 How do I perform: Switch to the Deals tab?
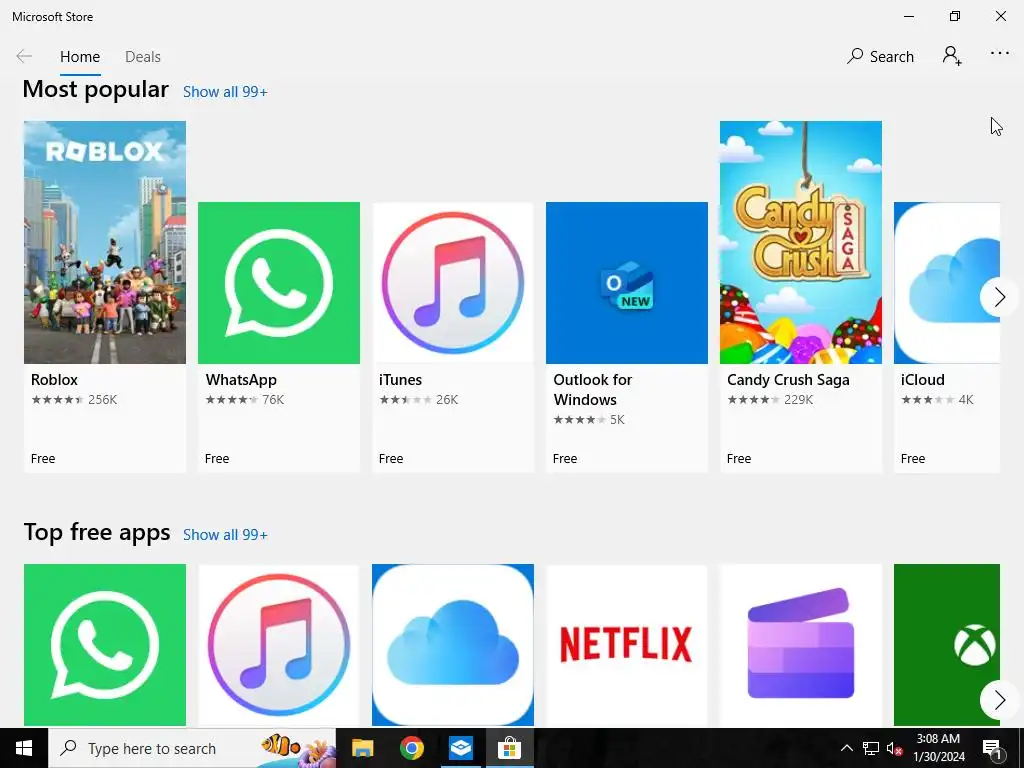pos(142,57)
